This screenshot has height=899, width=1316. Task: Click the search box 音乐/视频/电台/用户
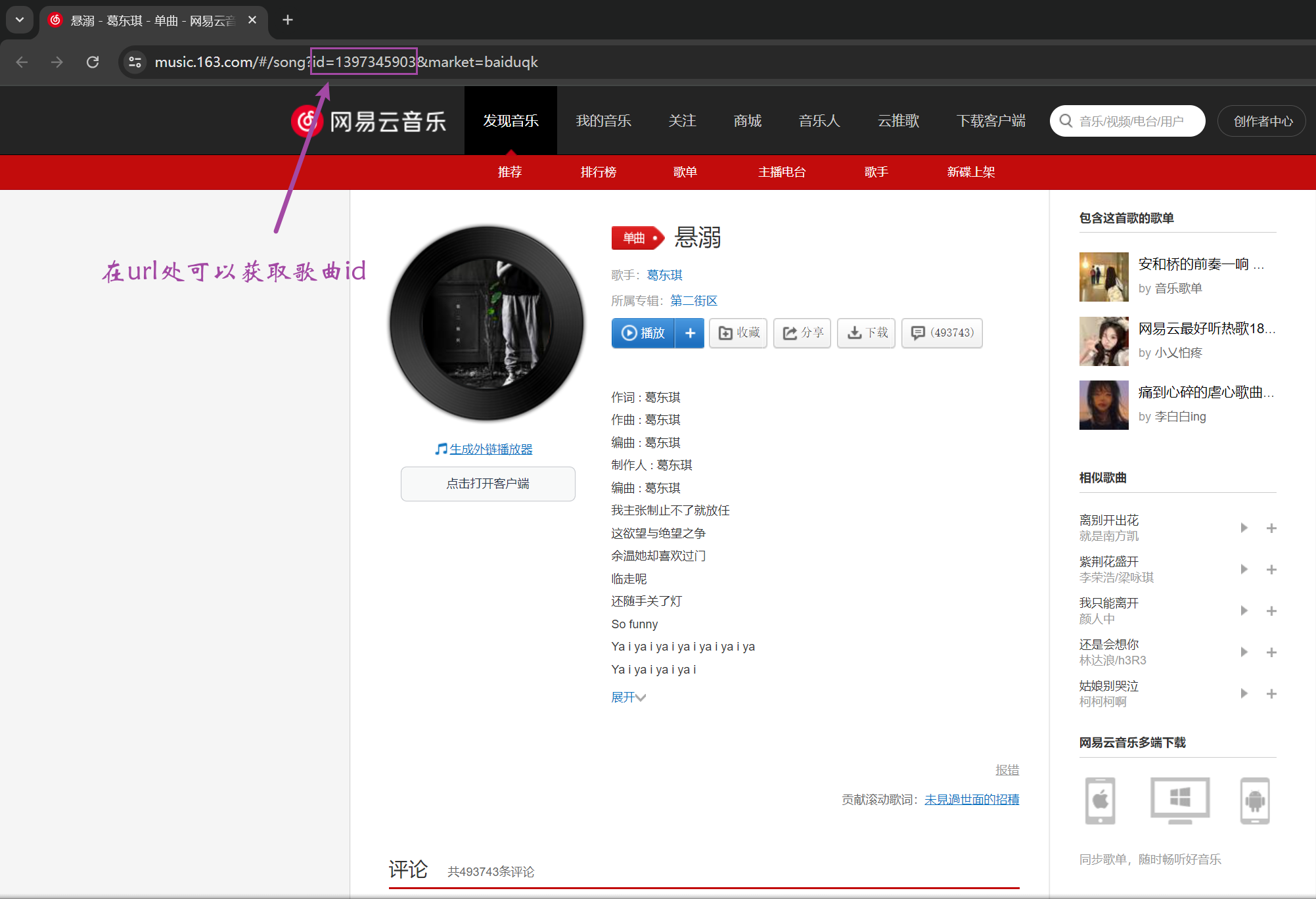1130,121
